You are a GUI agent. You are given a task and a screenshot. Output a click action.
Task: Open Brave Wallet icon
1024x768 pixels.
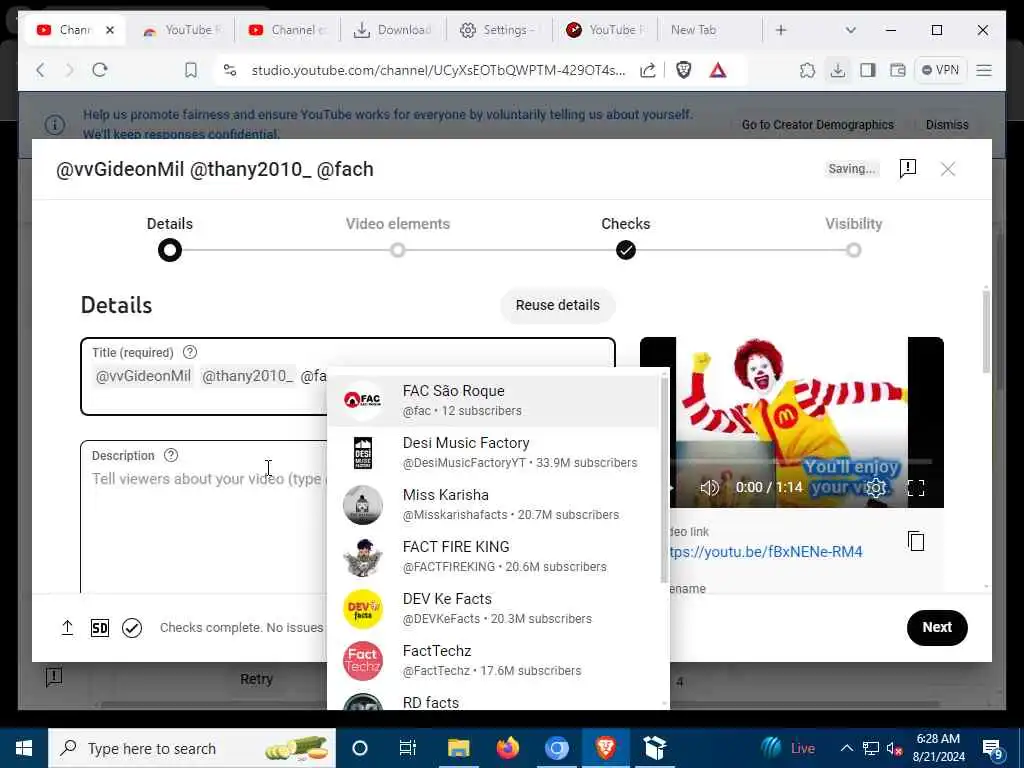coord(898,70)
